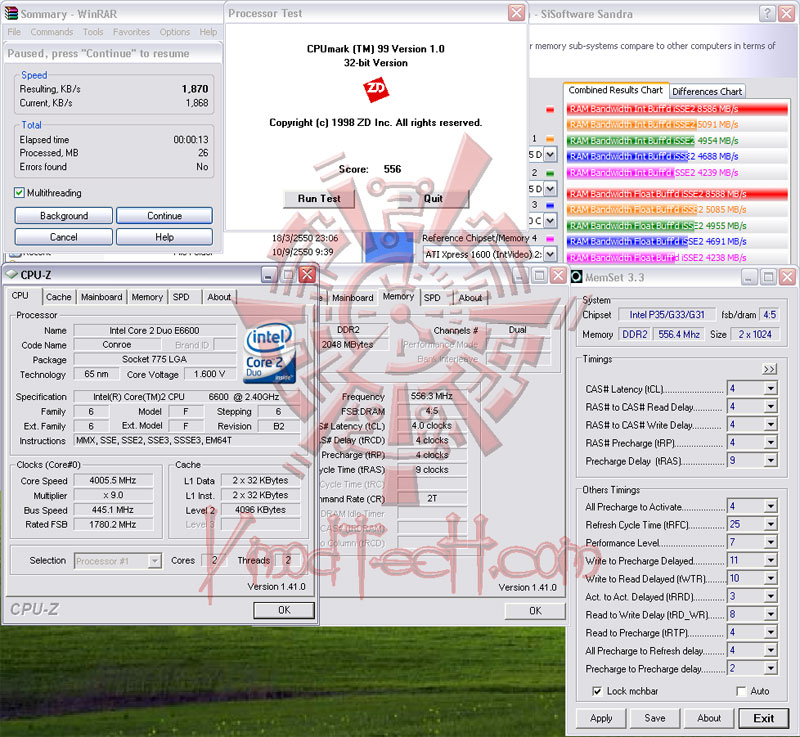The width and height of the screenshot is (800, 737).
Task: Open Read to Write Delay (tRD_WR) dropdown
Action: tap(770, 614)
